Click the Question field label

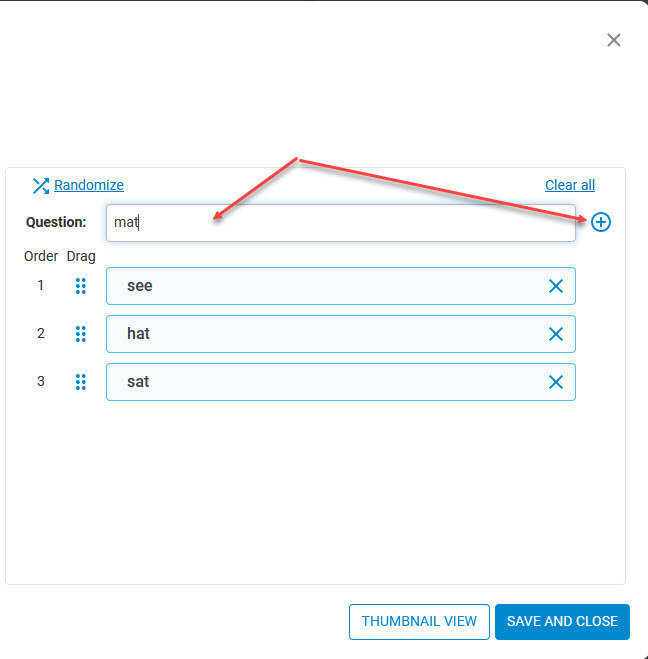(x=56, y=222)
